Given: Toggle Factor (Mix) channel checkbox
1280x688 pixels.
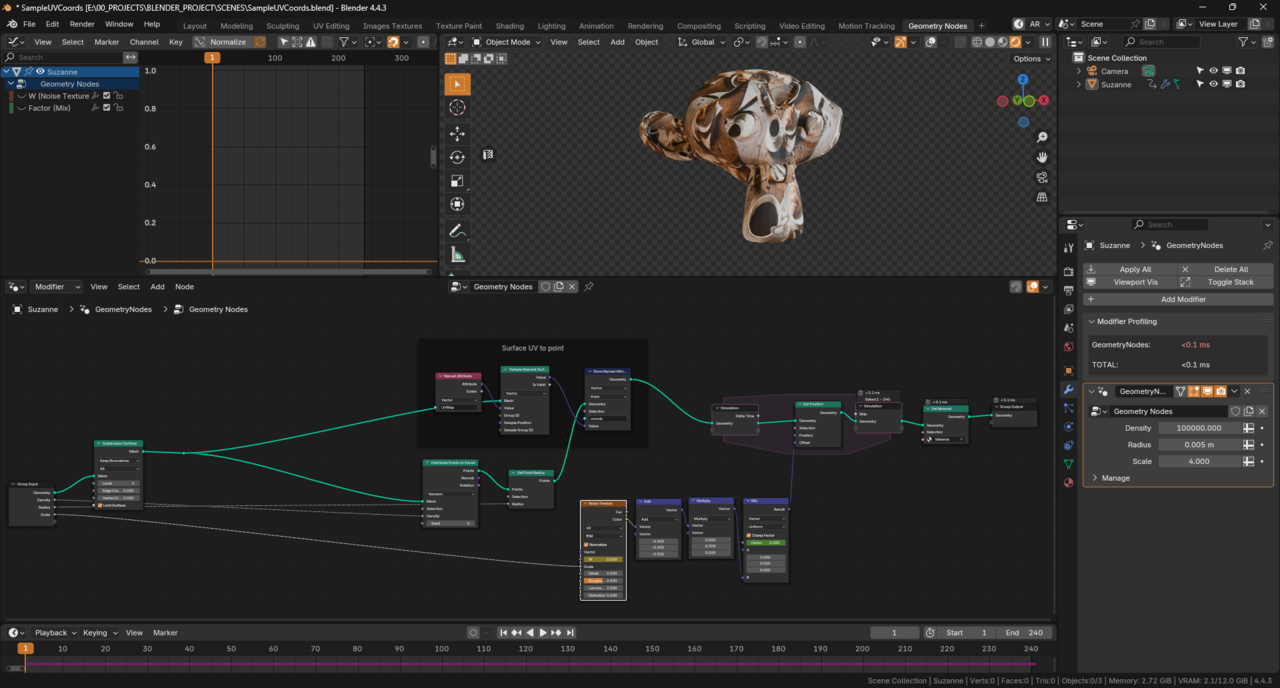Looking at the screenshot, I should pyautogui.click(x=107, y=108).
